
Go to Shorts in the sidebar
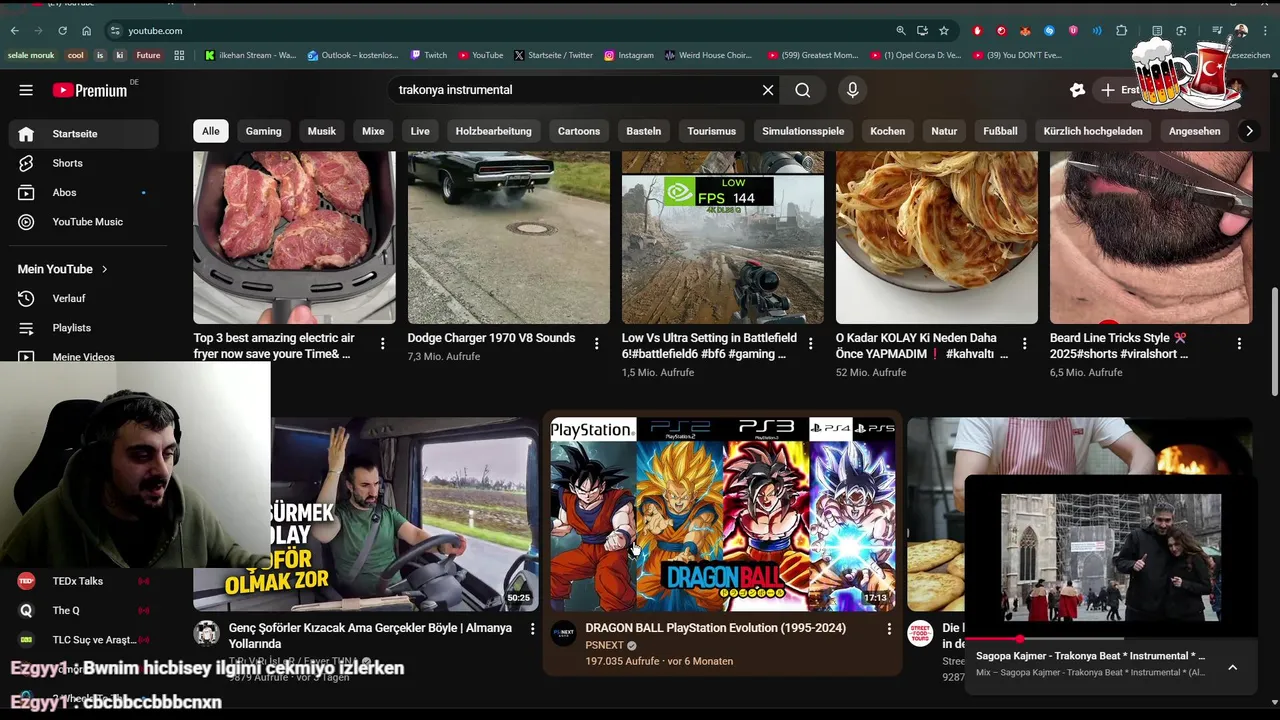pos(84,163)
